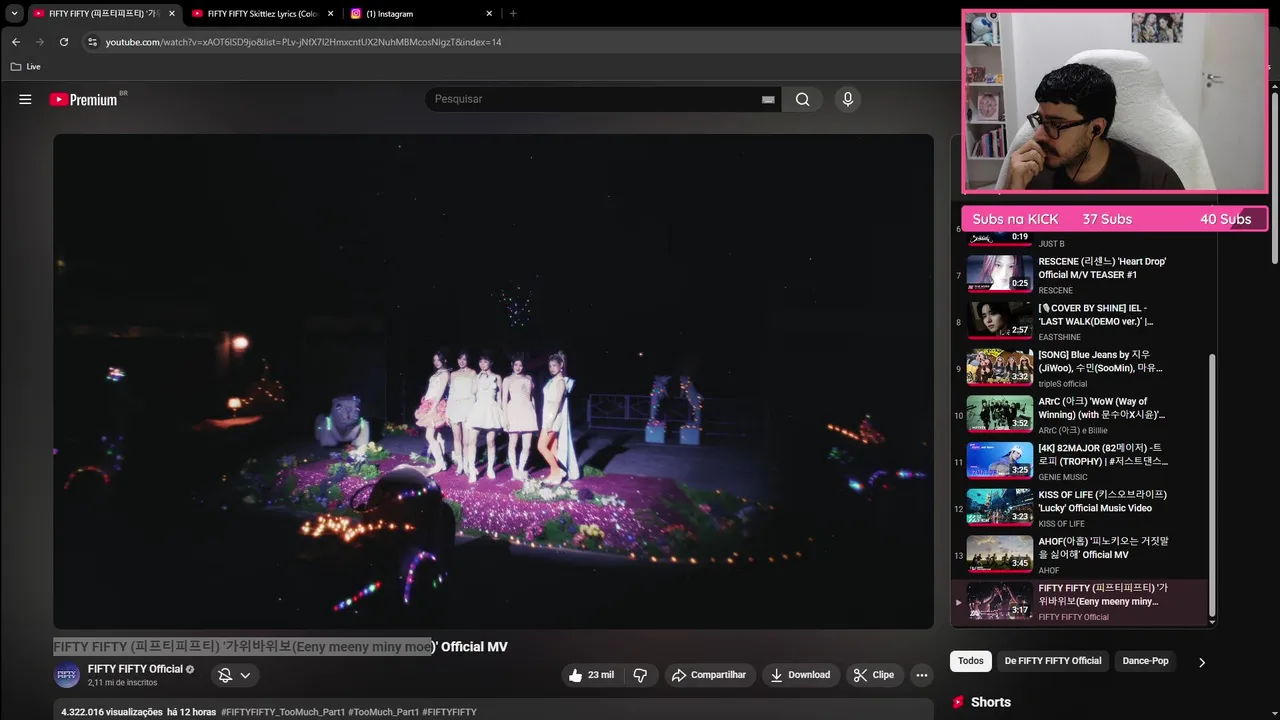Select currently playing FIFTY FIFTY playlist item

pos(1078,602)
